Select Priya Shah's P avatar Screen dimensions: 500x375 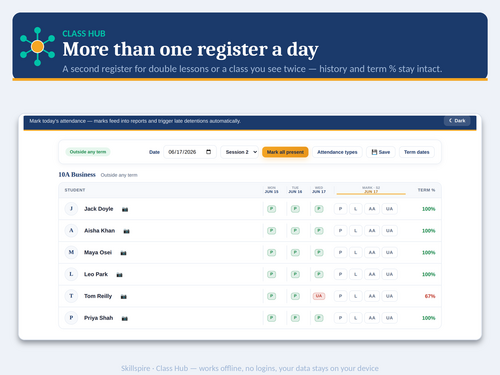[71, 318]
